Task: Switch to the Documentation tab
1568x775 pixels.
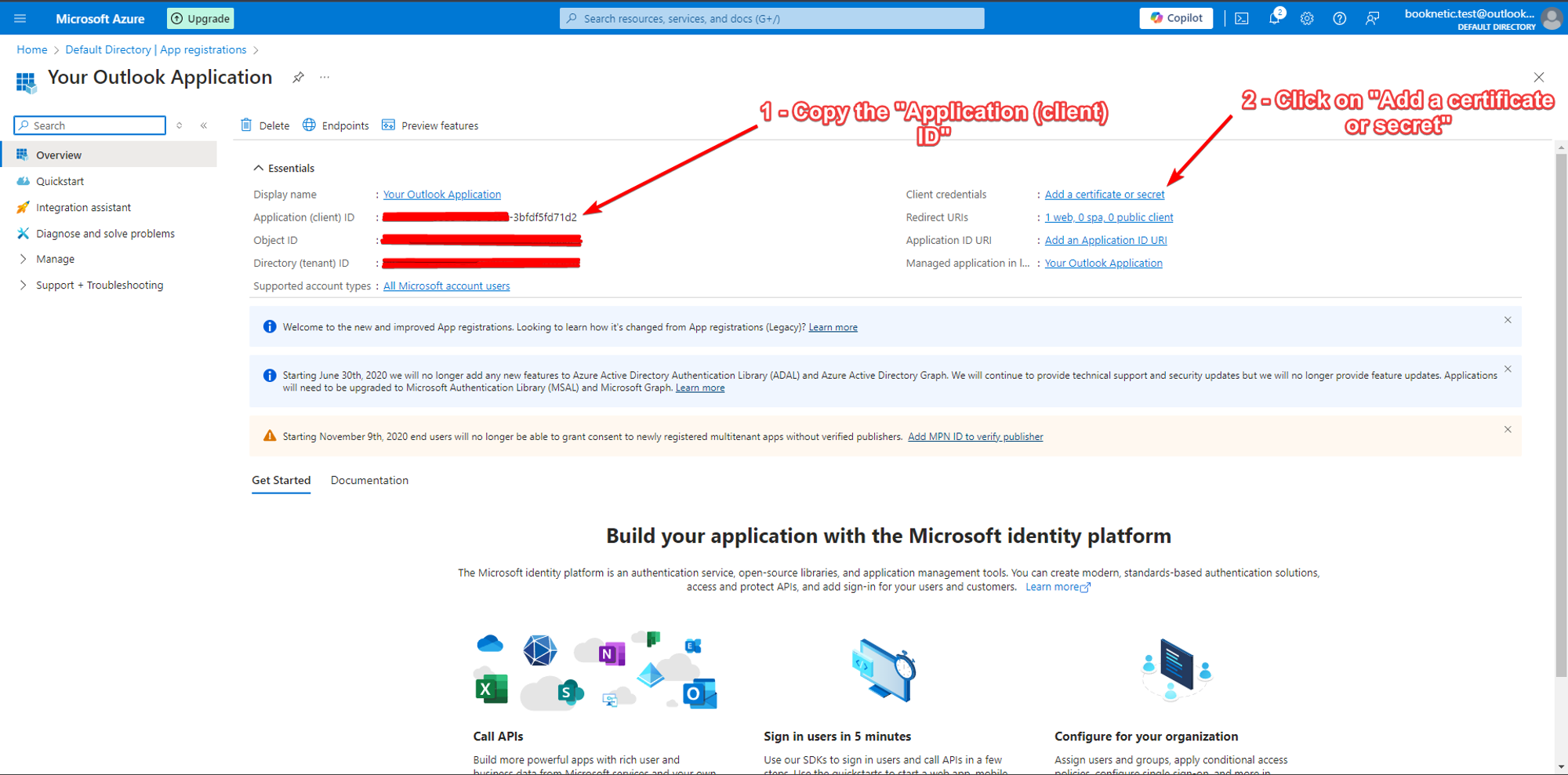Action: (369, 480)
